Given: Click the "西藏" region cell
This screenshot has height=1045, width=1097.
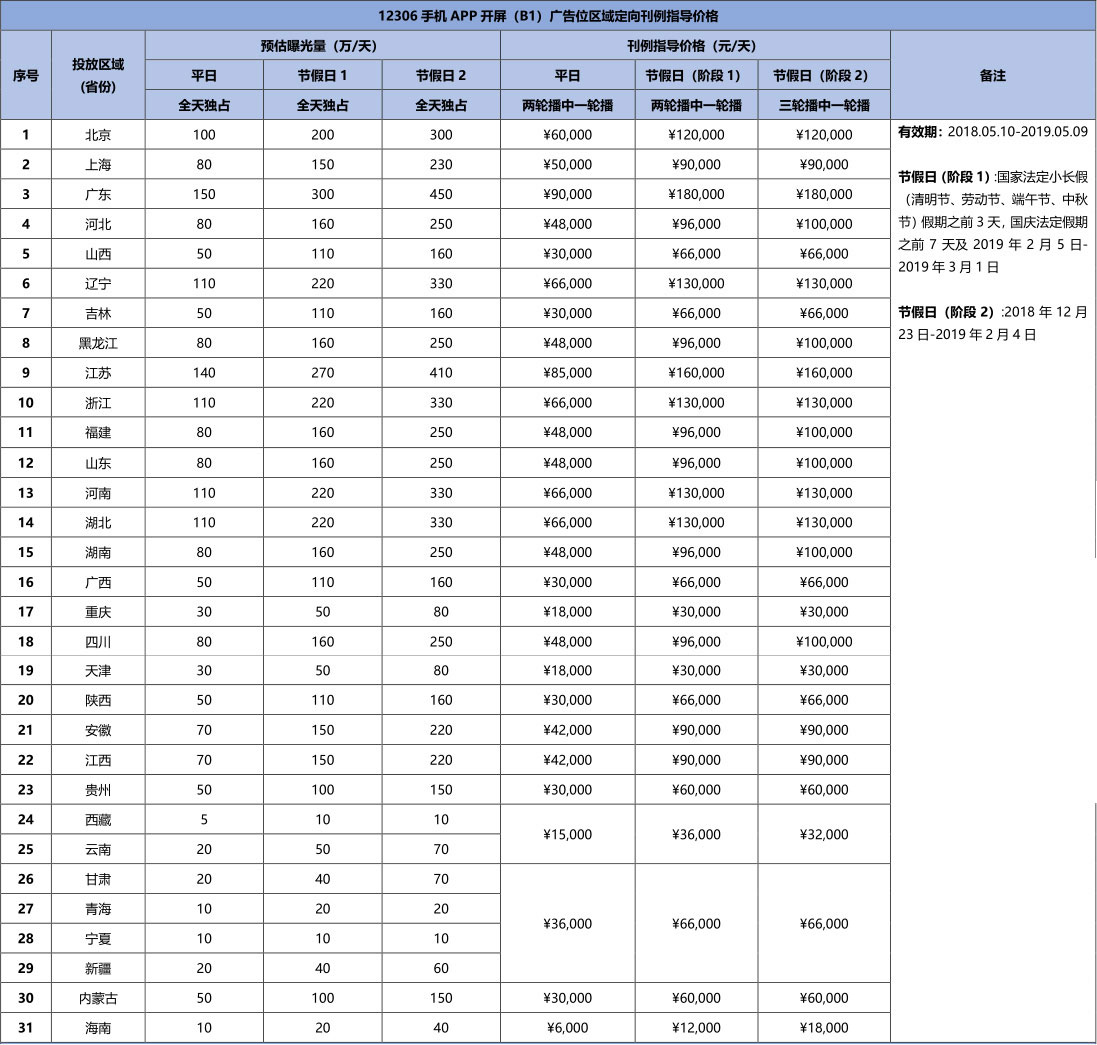Looking at the screenshot, I should (98, 819).
